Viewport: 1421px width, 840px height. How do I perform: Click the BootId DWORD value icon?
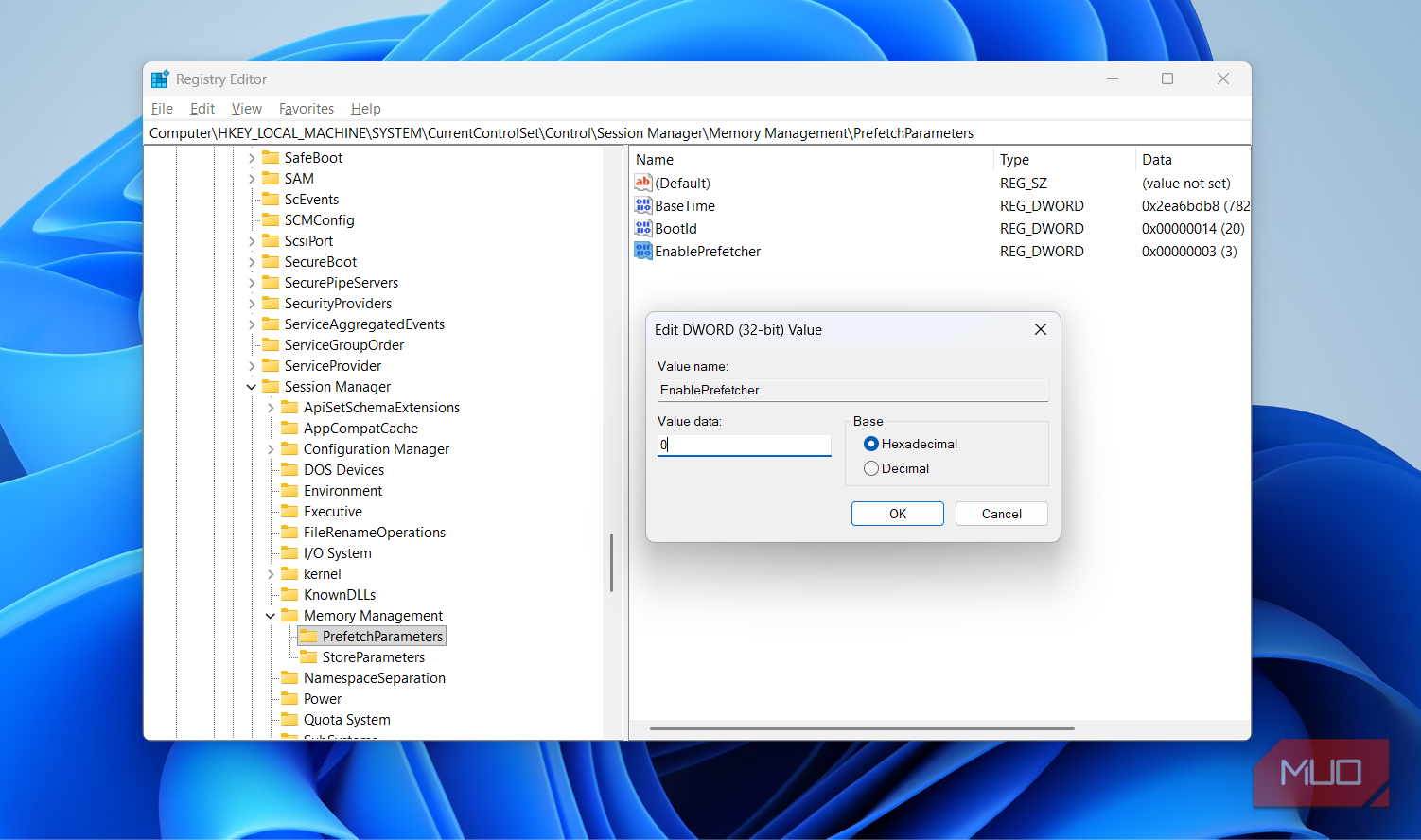(643, 228)
